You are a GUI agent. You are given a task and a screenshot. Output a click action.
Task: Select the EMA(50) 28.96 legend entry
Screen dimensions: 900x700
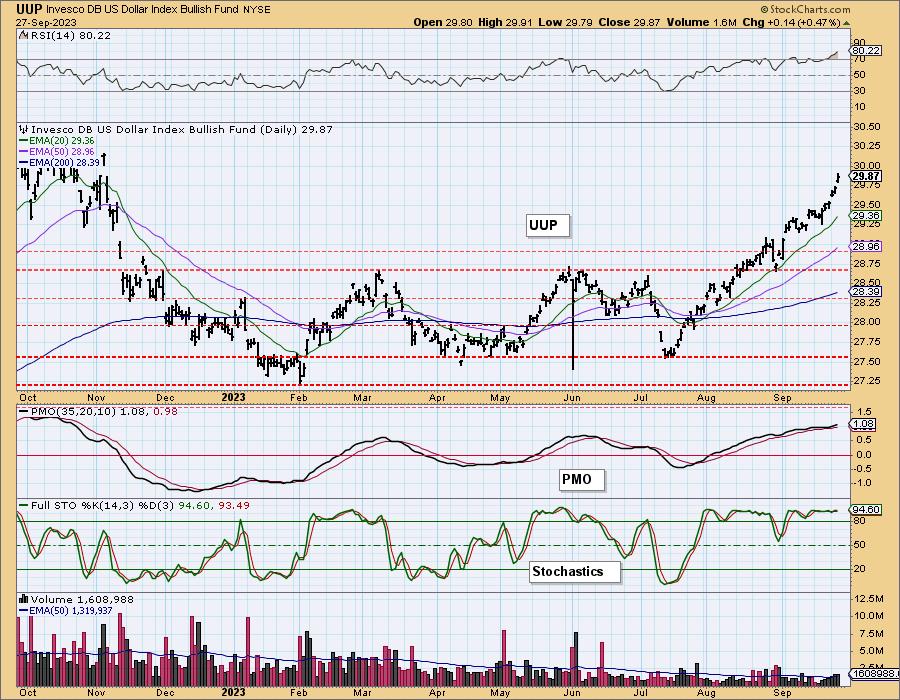[x=62, y=151]
